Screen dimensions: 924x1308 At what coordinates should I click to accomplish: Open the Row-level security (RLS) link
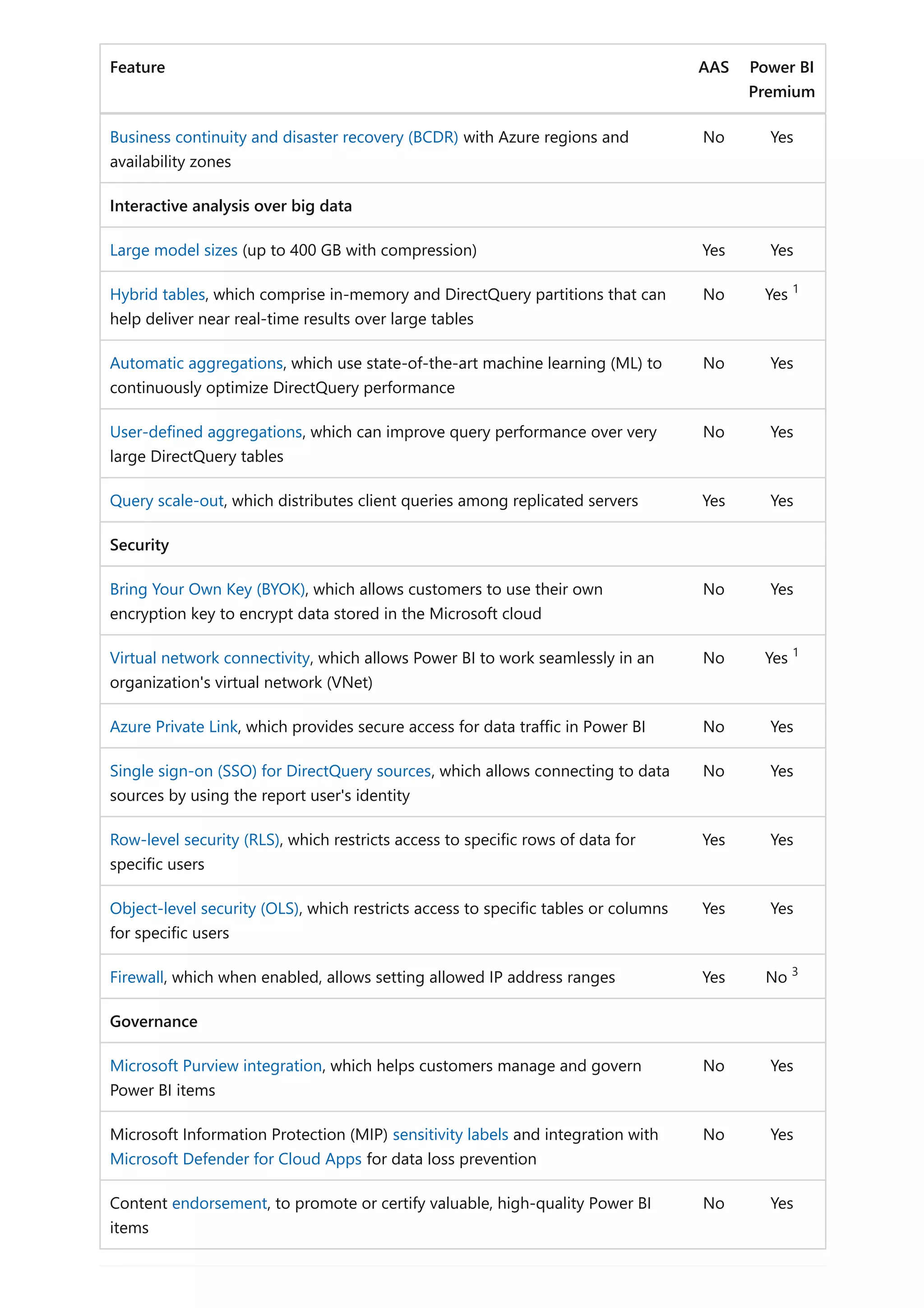pyautogui.click(x=195, y=840)
